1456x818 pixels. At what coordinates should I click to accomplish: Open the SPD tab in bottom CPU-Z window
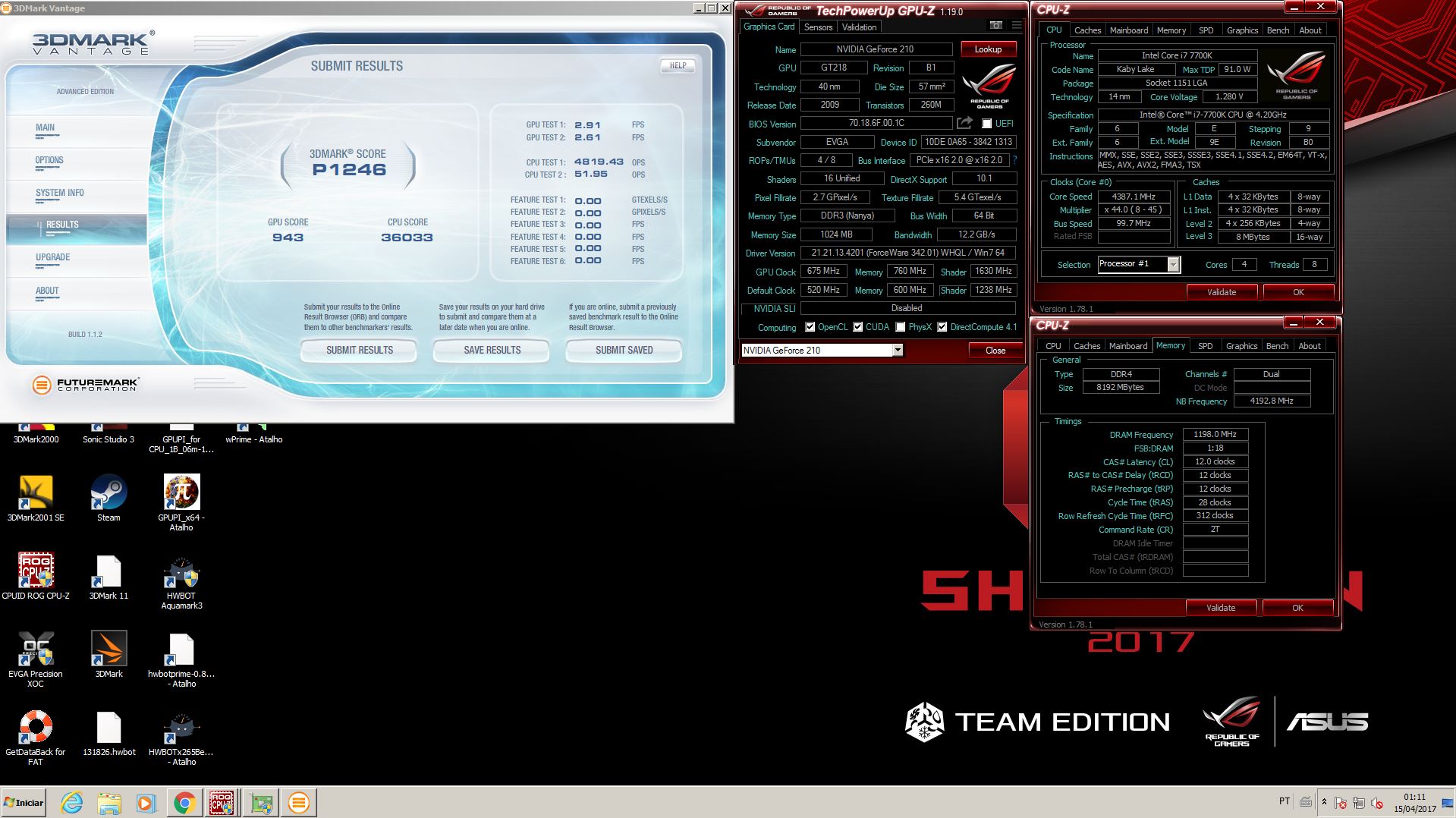[1205, 346]
